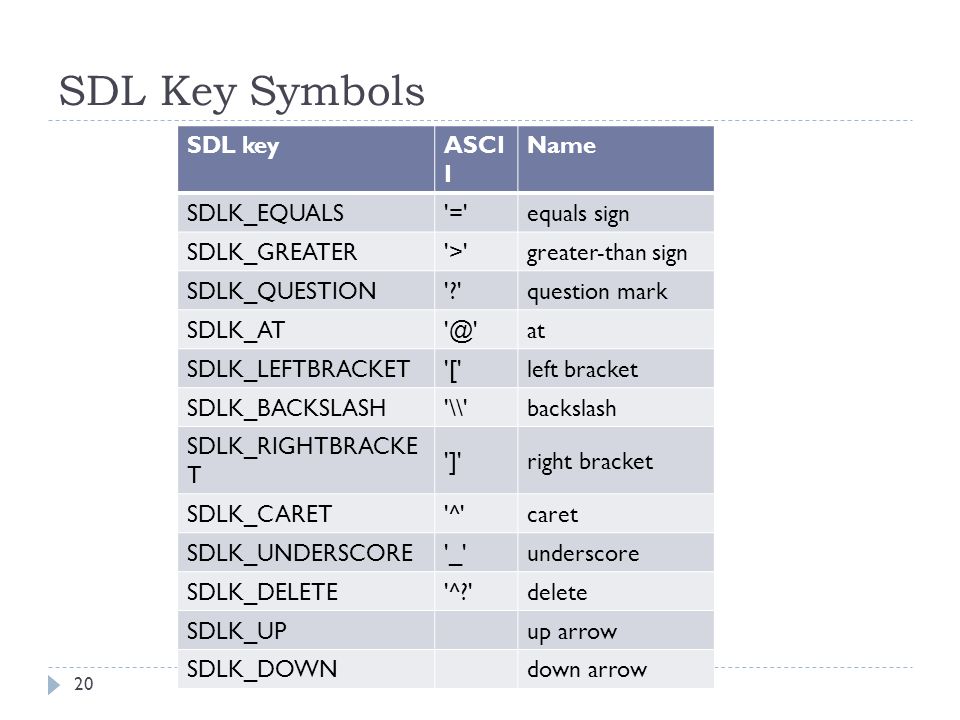This screenshot has height=720, width=960.
Task: Click the backslash name cell
Action: 615,408
